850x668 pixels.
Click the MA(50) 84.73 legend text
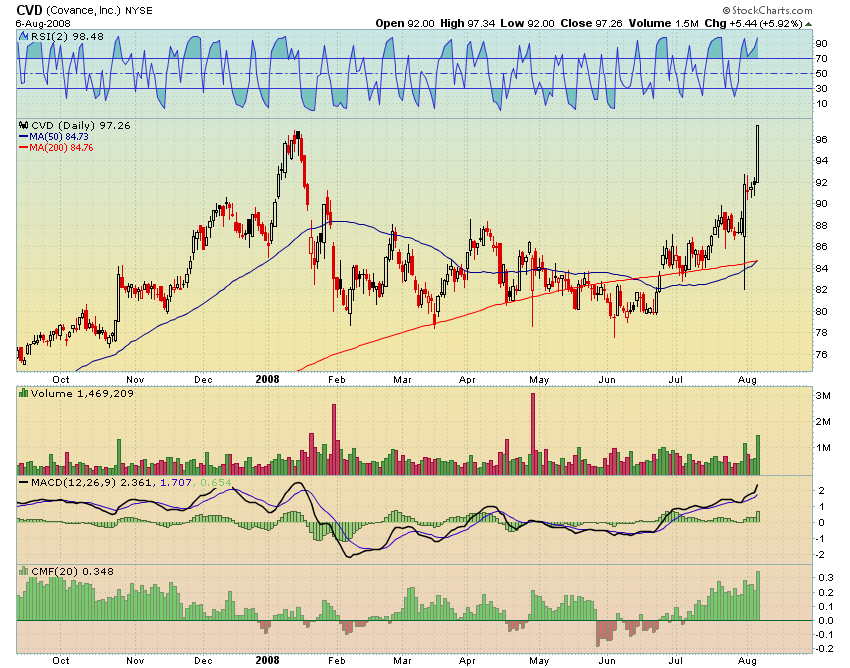(x=59, y=137)
